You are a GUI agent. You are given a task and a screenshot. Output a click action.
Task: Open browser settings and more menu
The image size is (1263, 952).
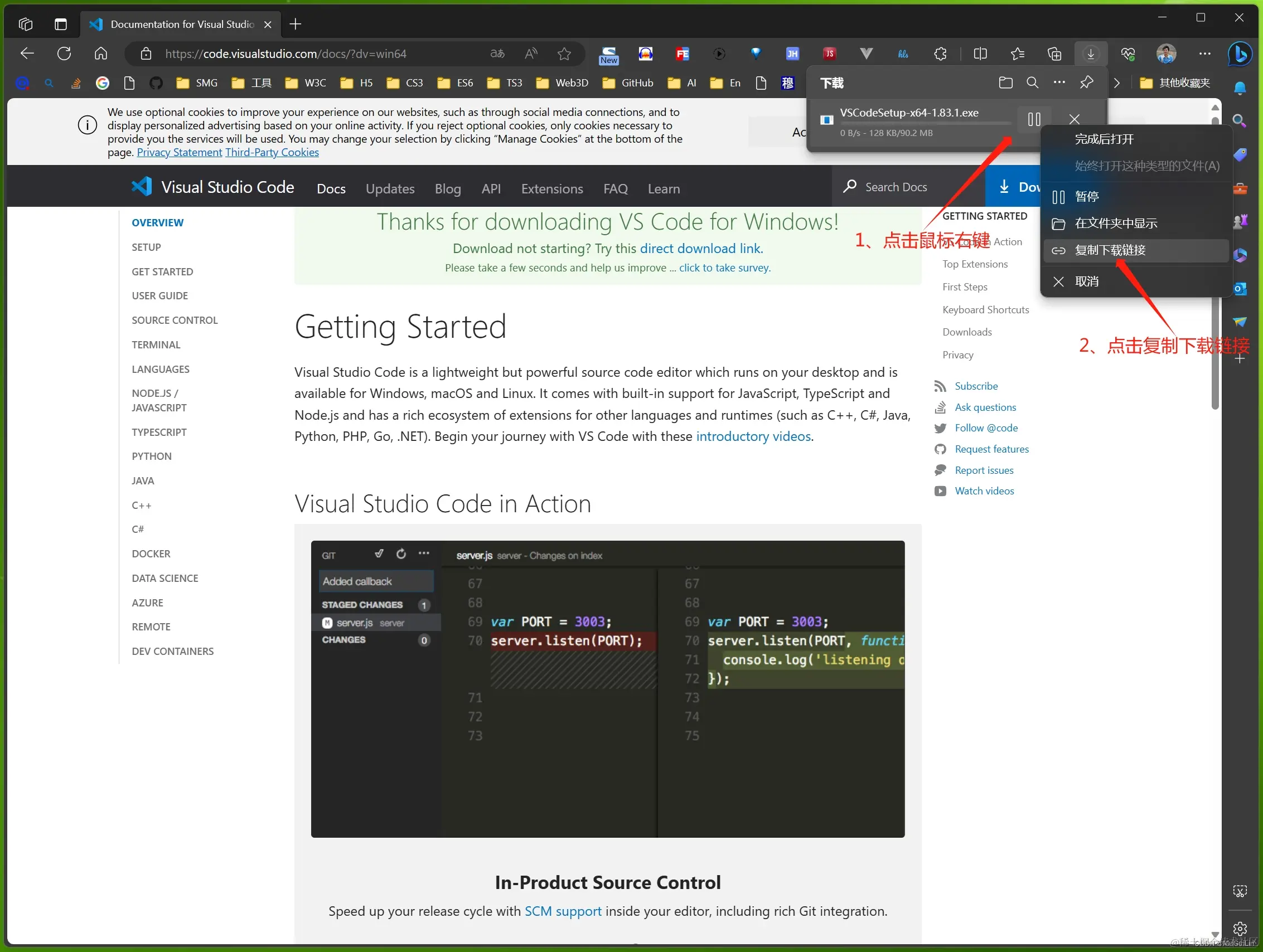(1204, 54)
